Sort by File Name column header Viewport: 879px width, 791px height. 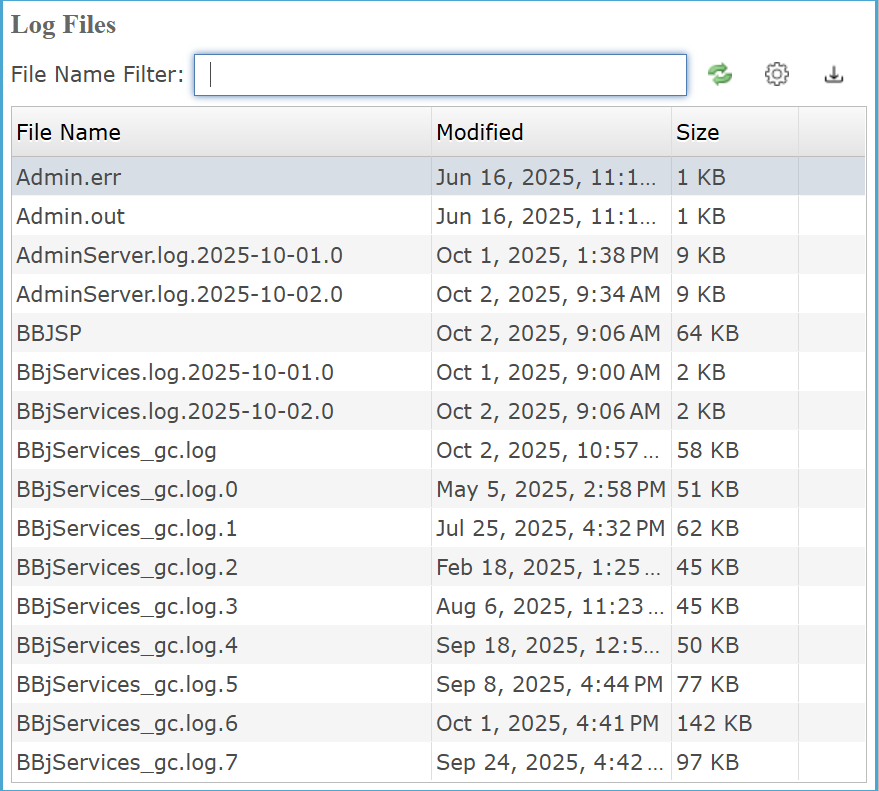coord(69,132)
